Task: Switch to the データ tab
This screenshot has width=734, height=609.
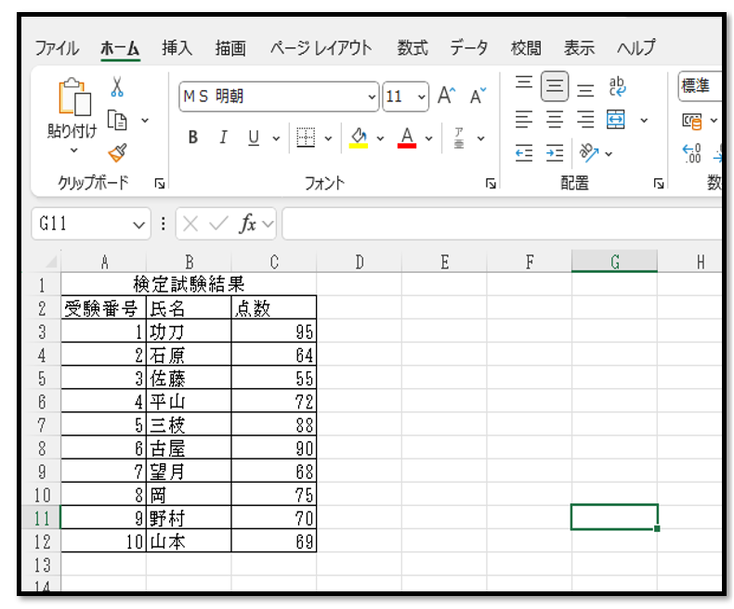Action: tap(469, 48)
